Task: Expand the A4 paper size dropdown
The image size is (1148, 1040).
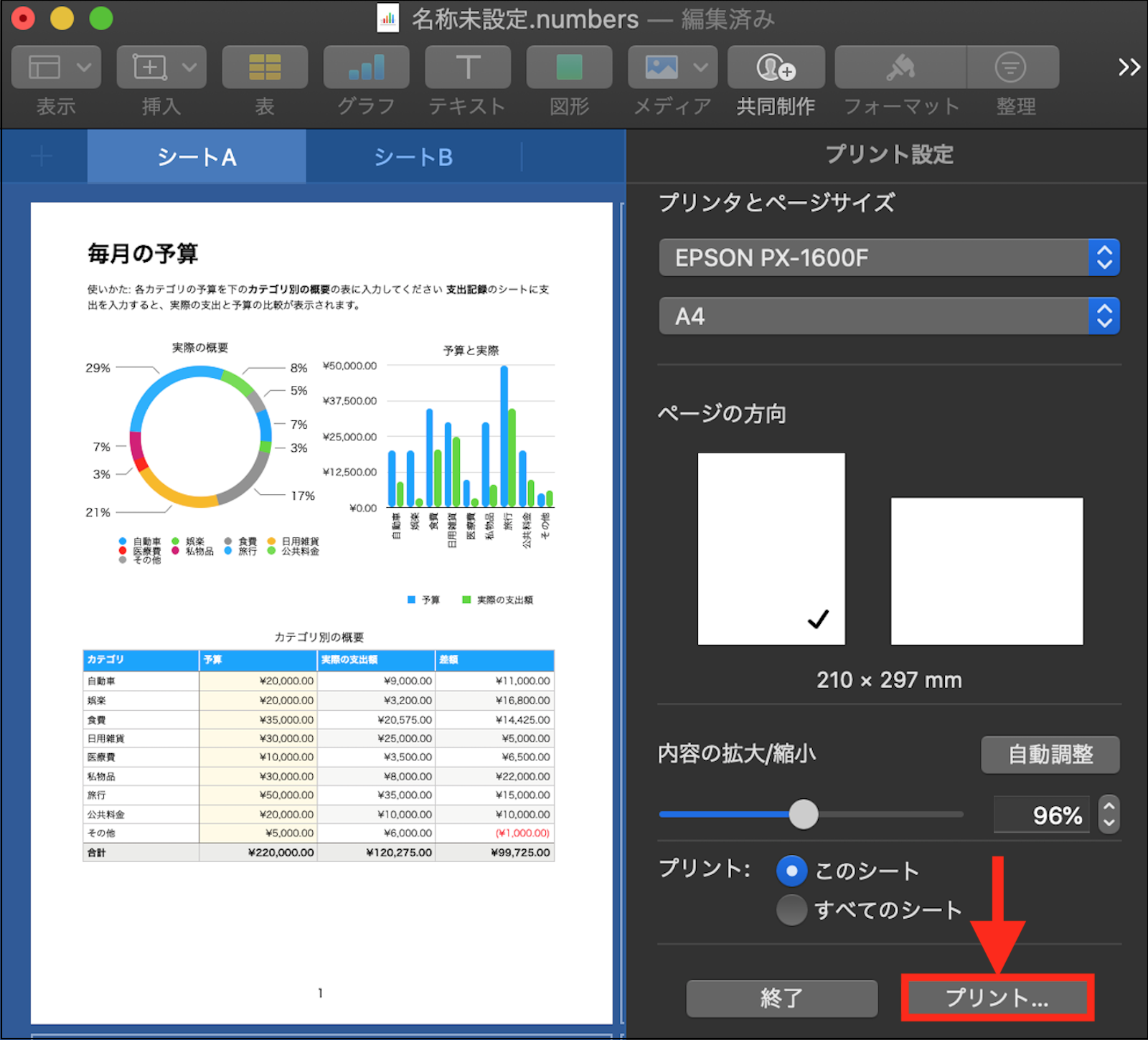Action: (x=888, y=316)
